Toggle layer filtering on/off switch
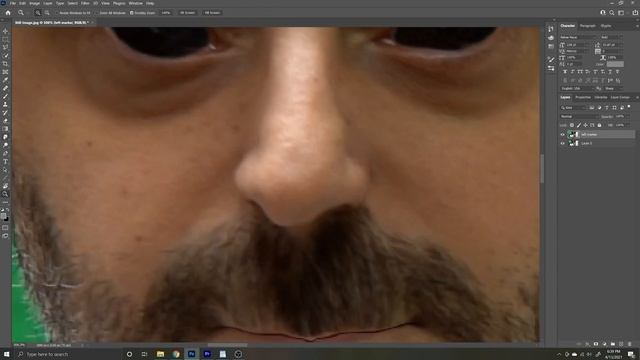 tap(629, 107)
